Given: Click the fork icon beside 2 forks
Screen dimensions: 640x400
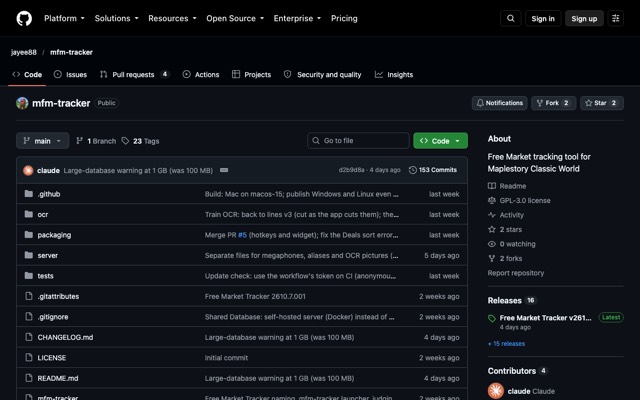Looking at the screenshot, I should (492, 258).
